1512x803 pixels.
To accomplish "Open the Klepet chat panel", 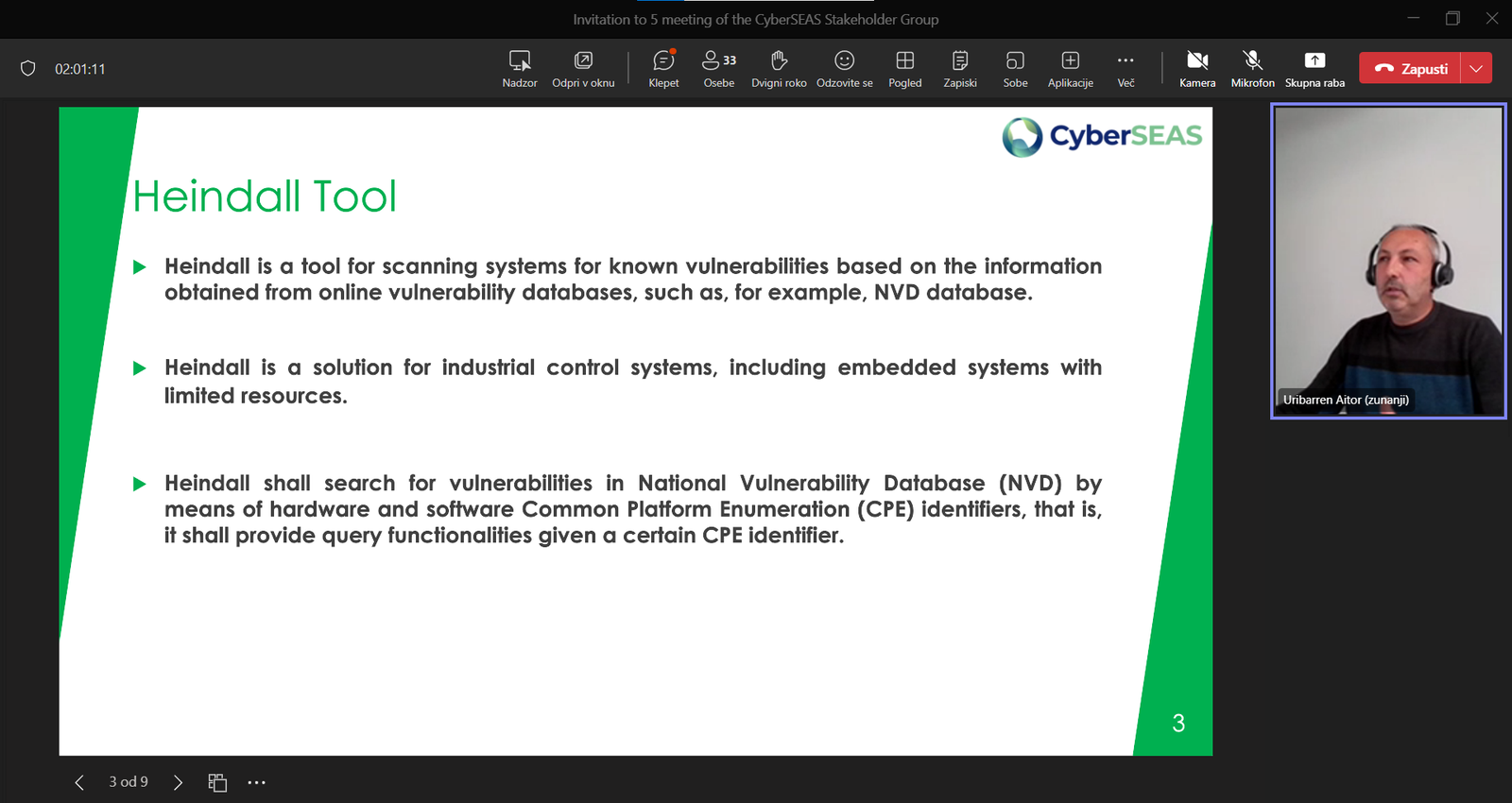I will (663, 68).
